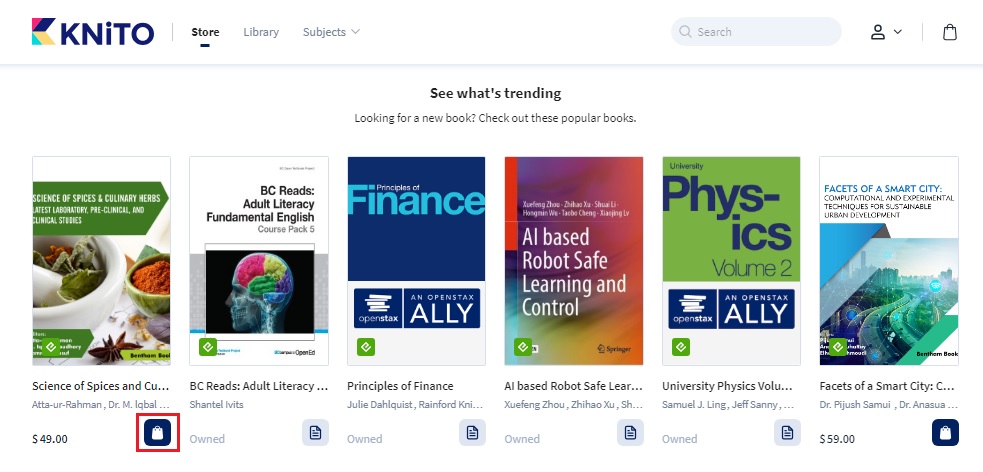Add Facets of a Smart City to cart
Image resolution: width=983 pixels, height=472 pixels.
coord(945,433)
